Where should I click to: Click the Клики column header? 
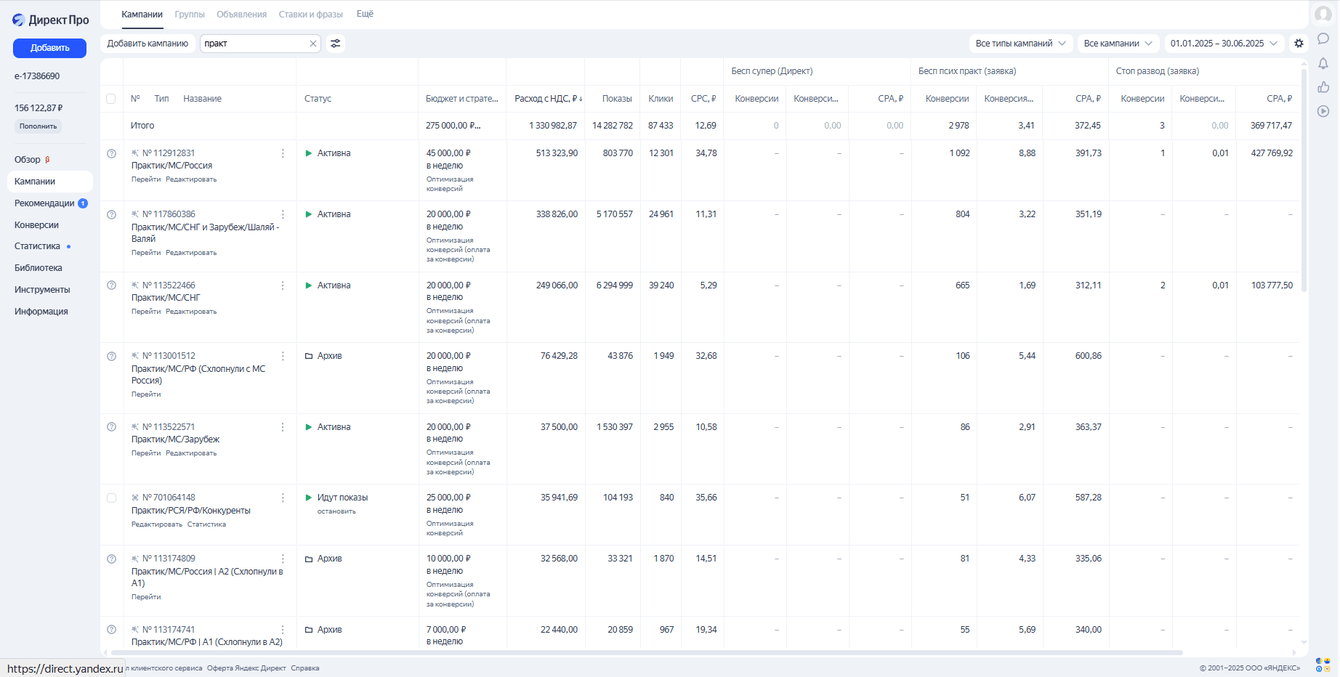point(660,99)
